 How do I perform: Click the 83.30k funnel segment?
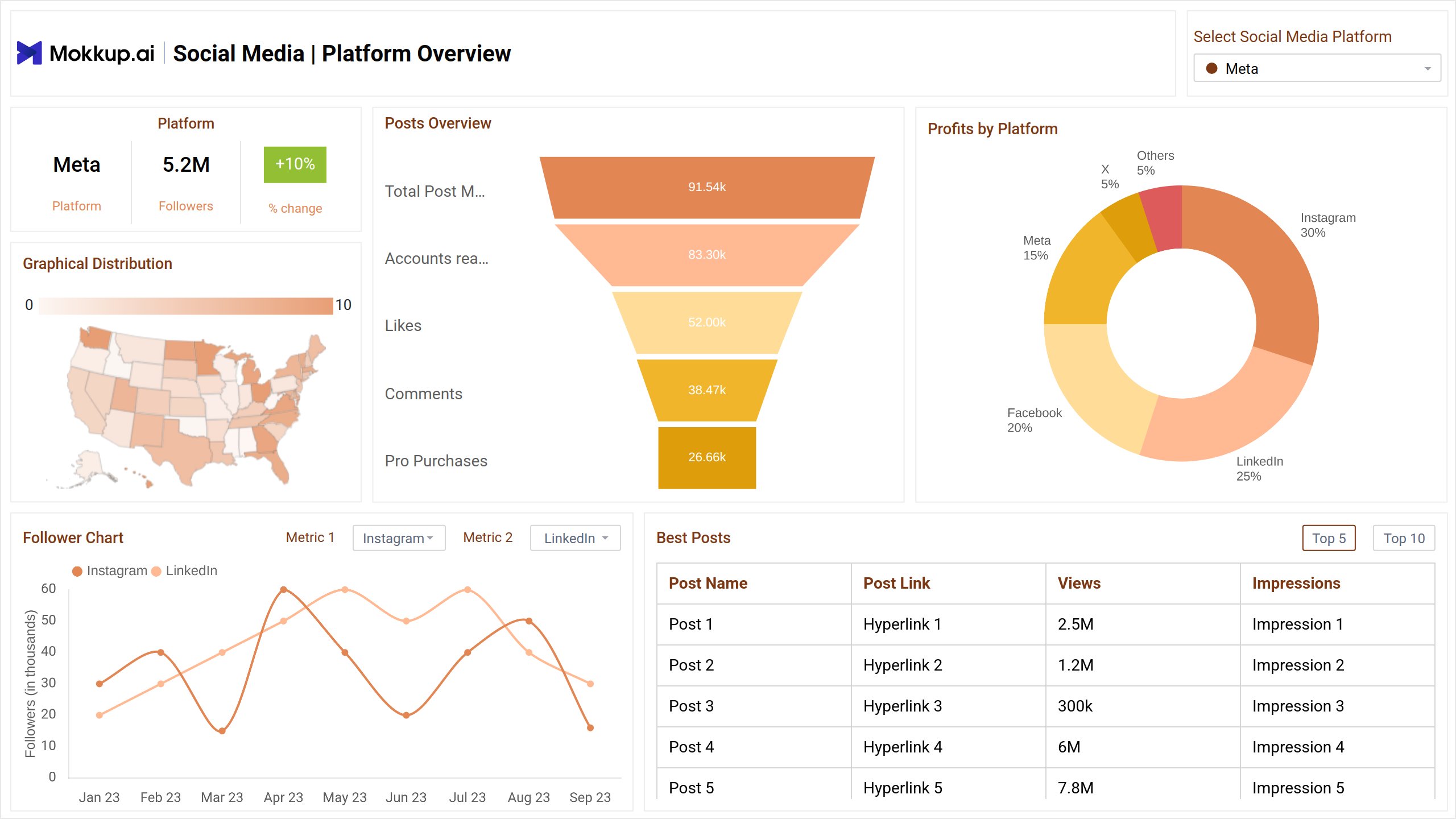(x=707, y=255)
